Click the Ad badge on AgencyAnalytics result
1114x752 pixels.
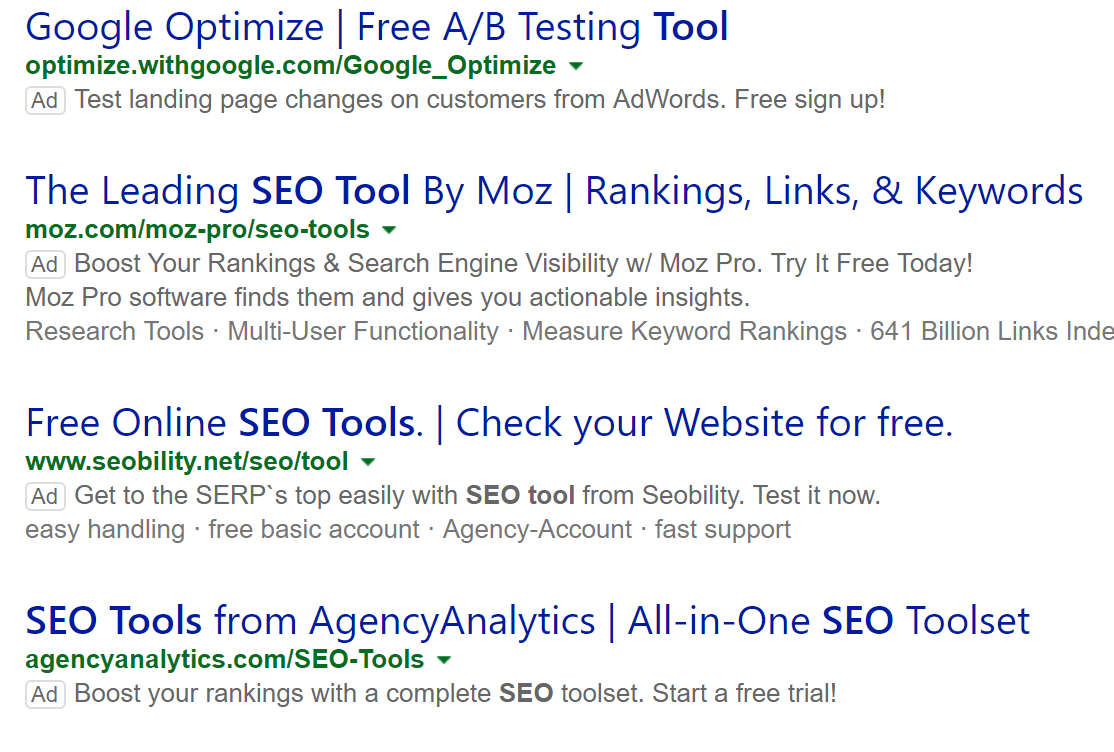pyautogui.click(x=45, y=694)
